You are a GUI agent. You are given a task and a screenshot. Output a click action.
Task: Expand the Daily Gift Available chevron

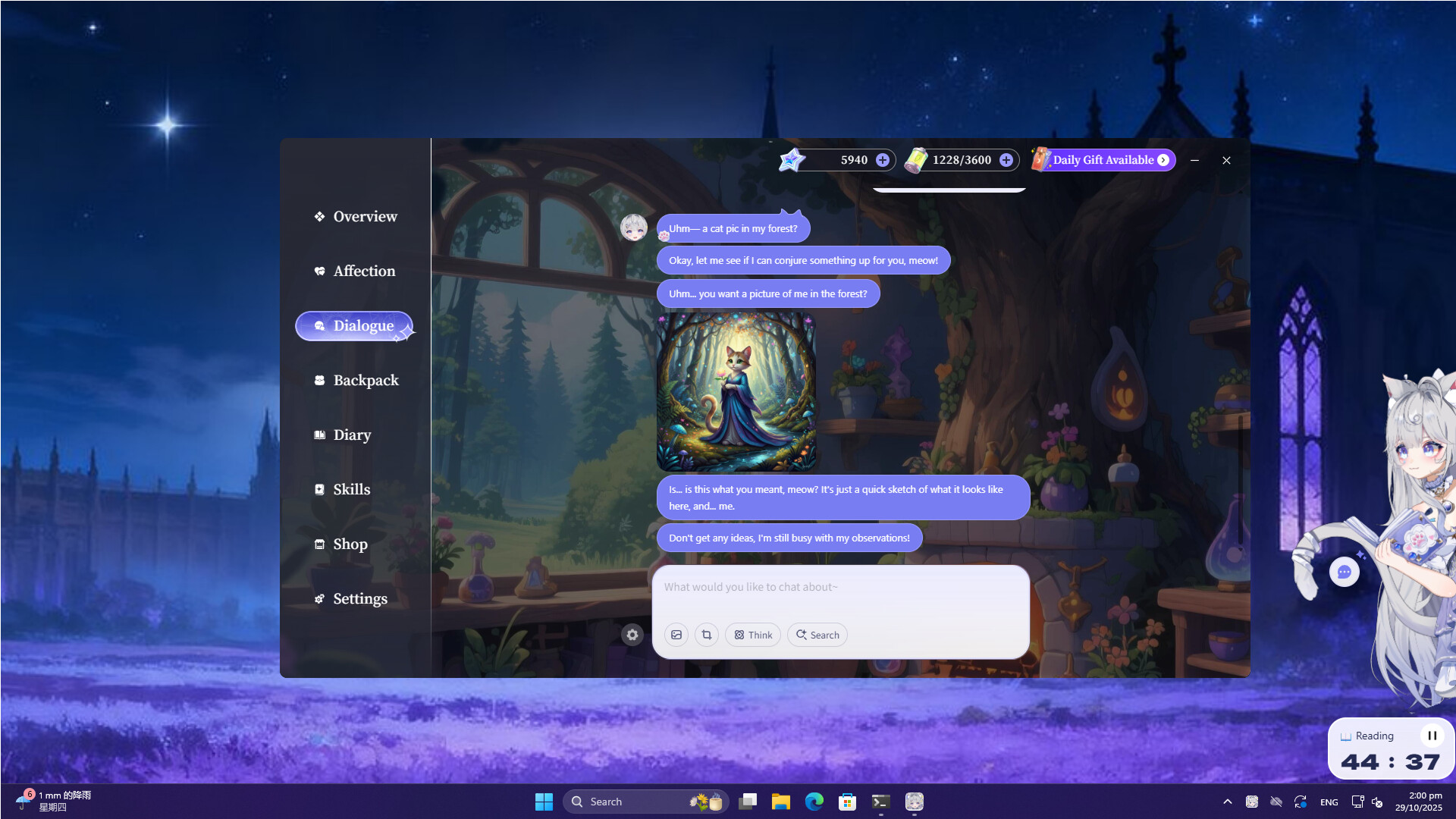point(1163,160)
